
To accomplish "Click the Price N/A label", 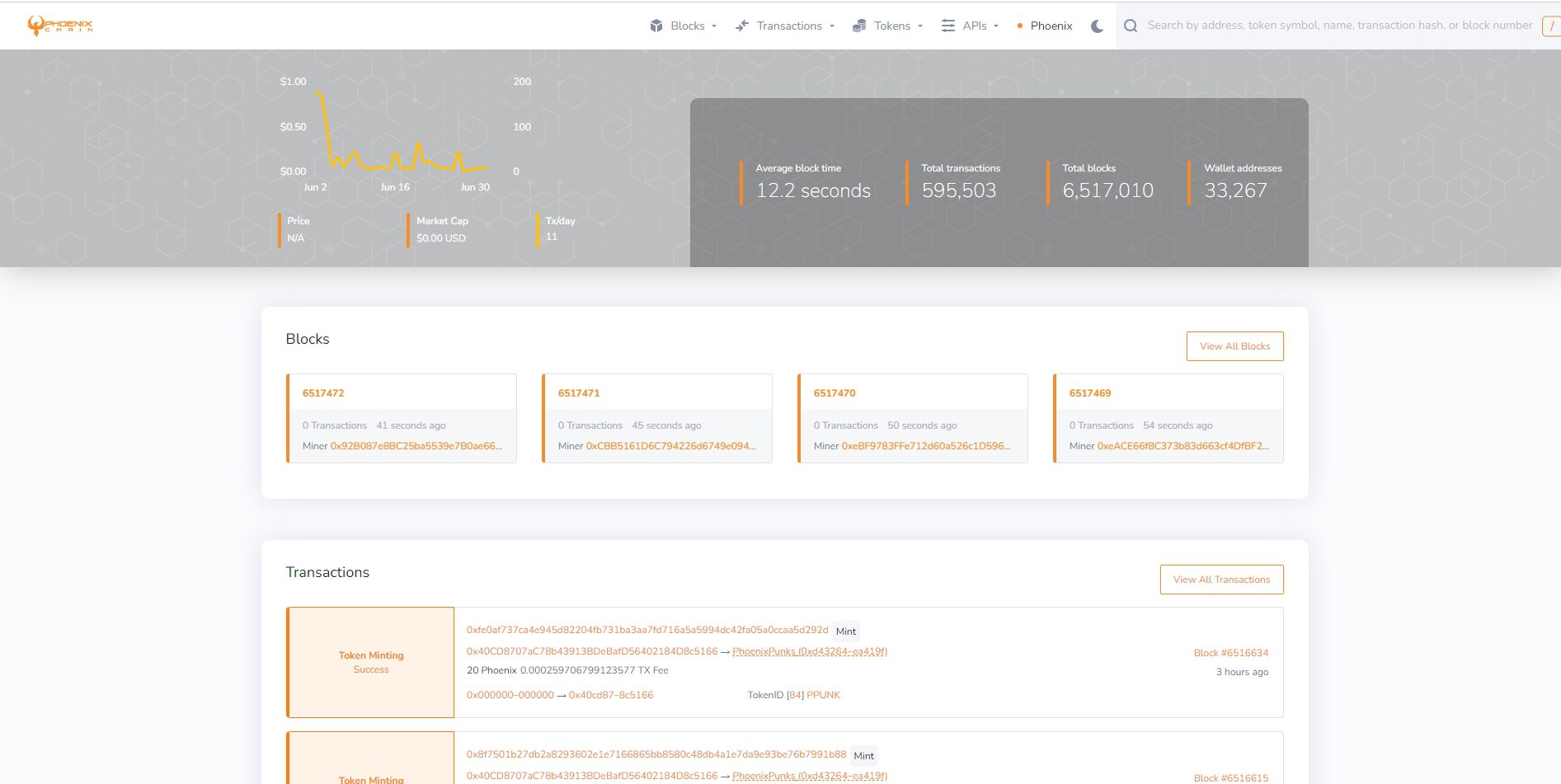I will [x=295, y=238].
